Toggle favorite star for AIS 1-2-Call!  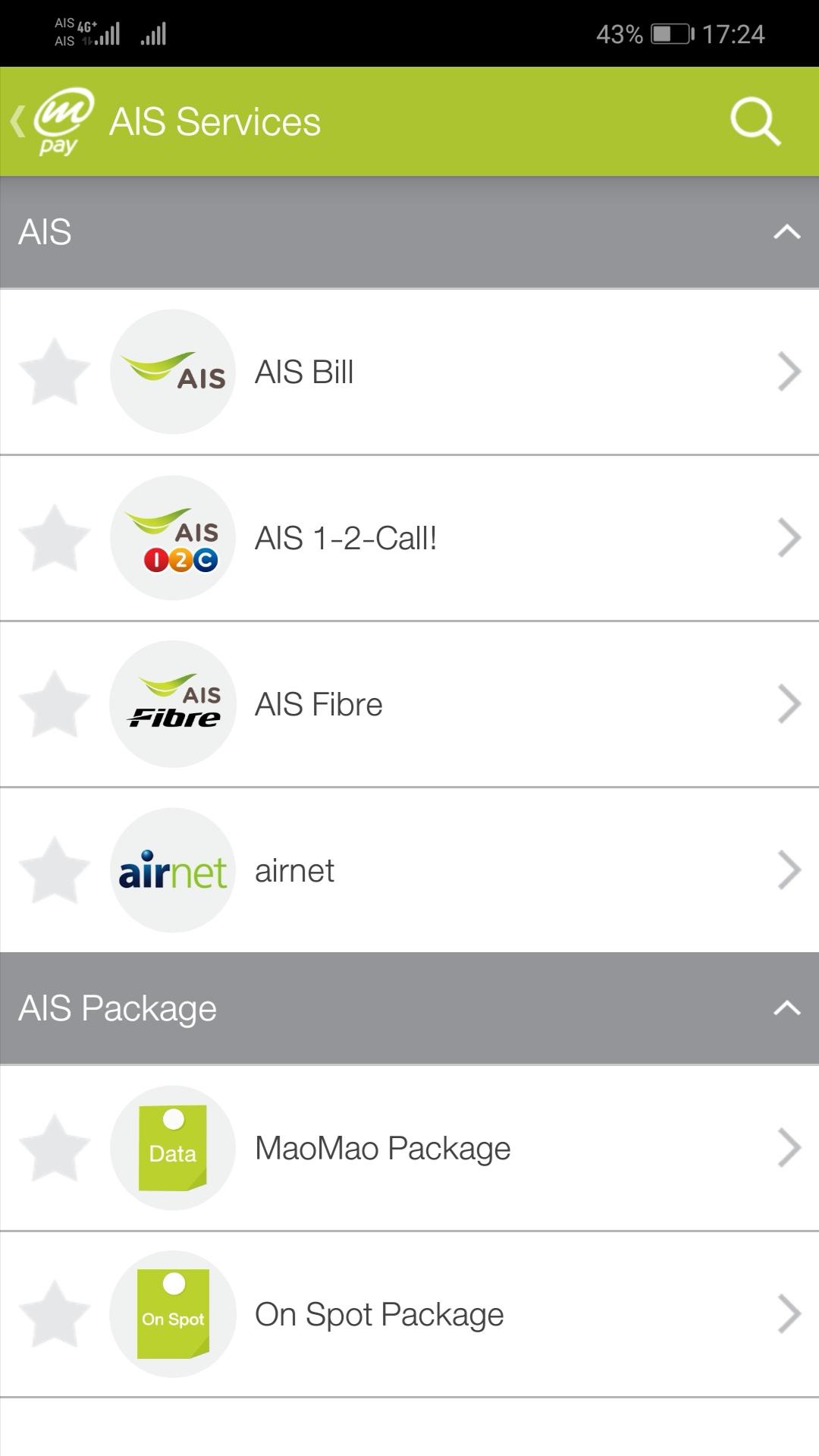55,538
